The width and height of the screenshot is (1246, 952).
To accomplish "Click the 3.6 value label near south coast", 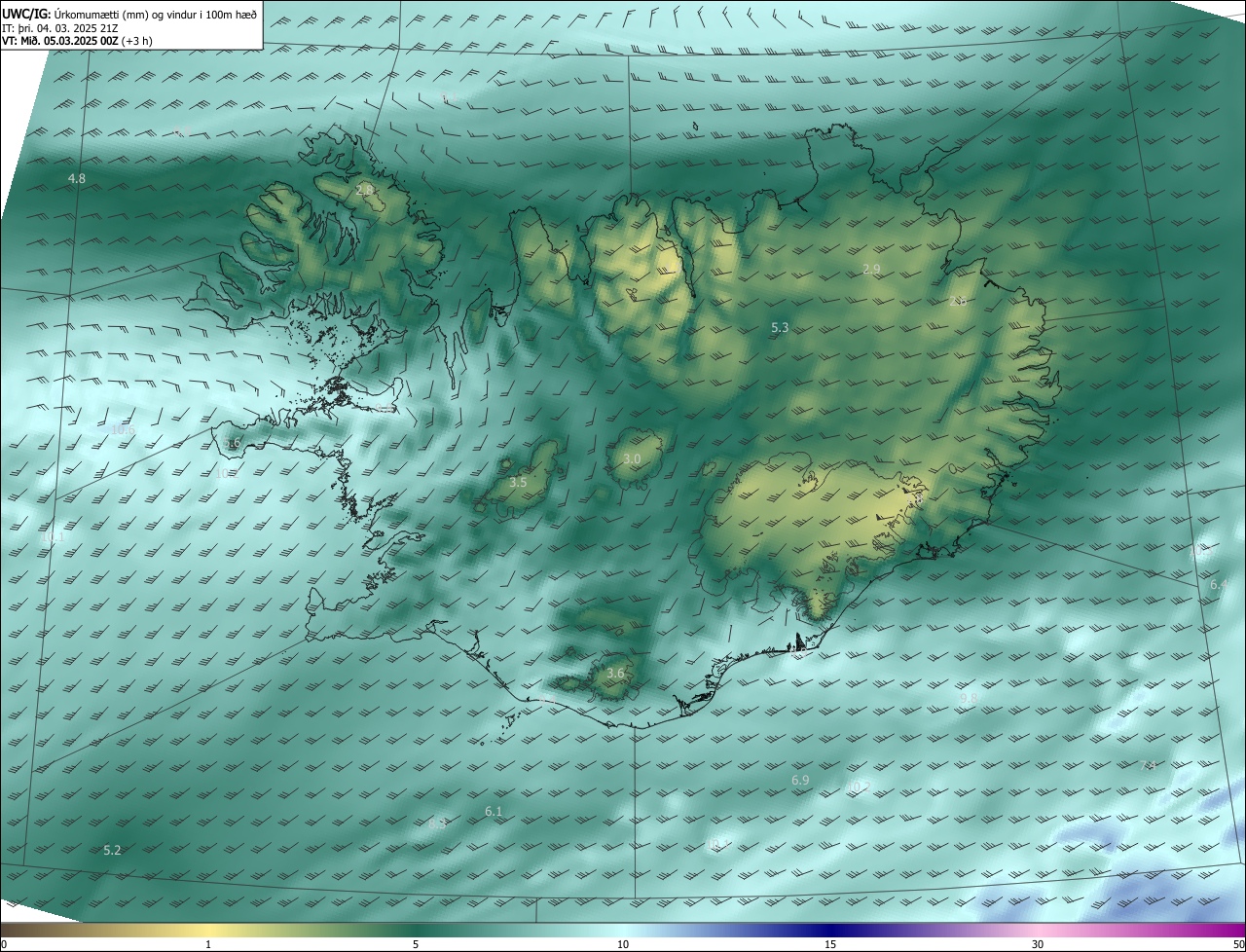I will 615,673.
